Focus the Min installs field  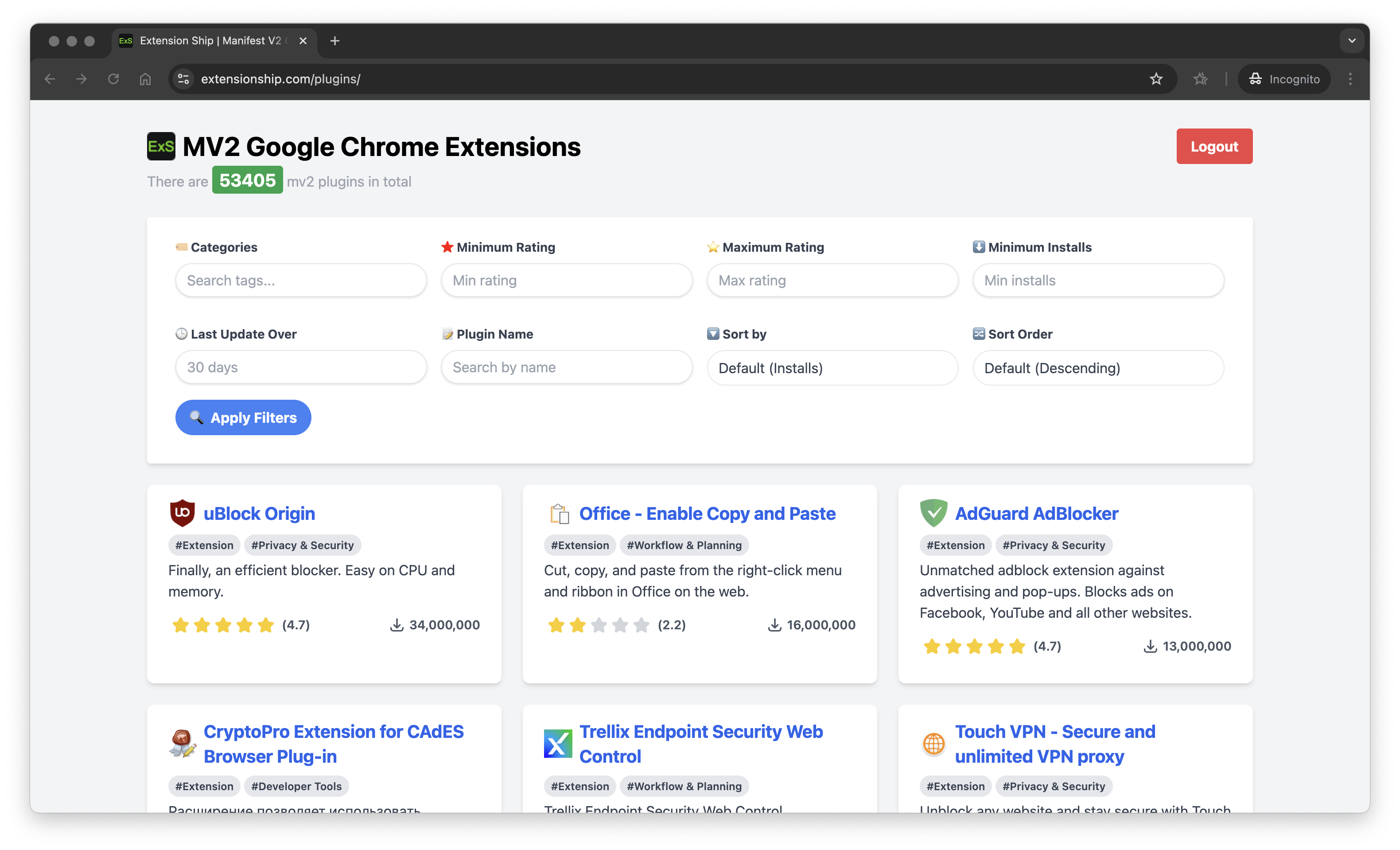click(1098, 280)
